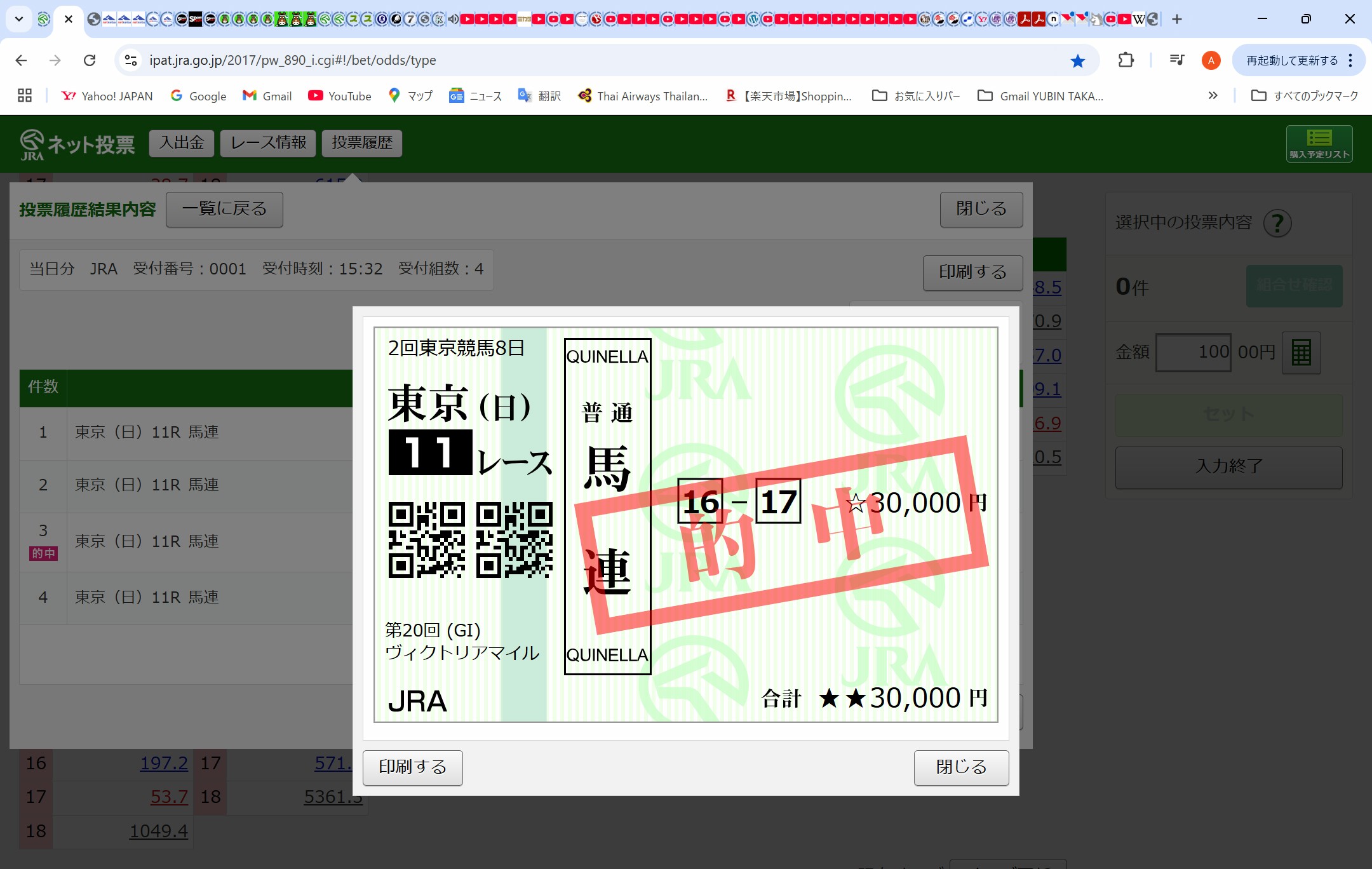Open a new browser tab
The width and height of the screenshot is (1372, 869).
click(x=1177, y=19)
